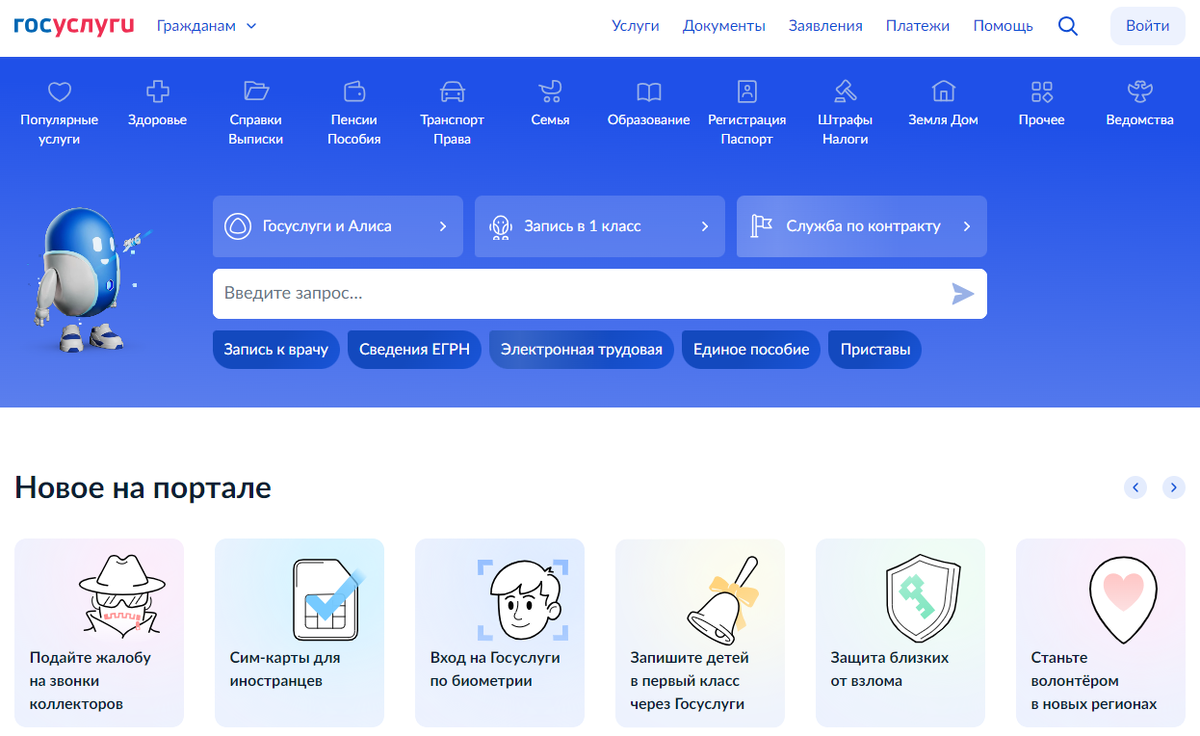Image resolution: width=1200 pixels, height=736 pixels.
Task: Click the send arrow in search box
Action: pyautogui.click(x=962, y=294)
